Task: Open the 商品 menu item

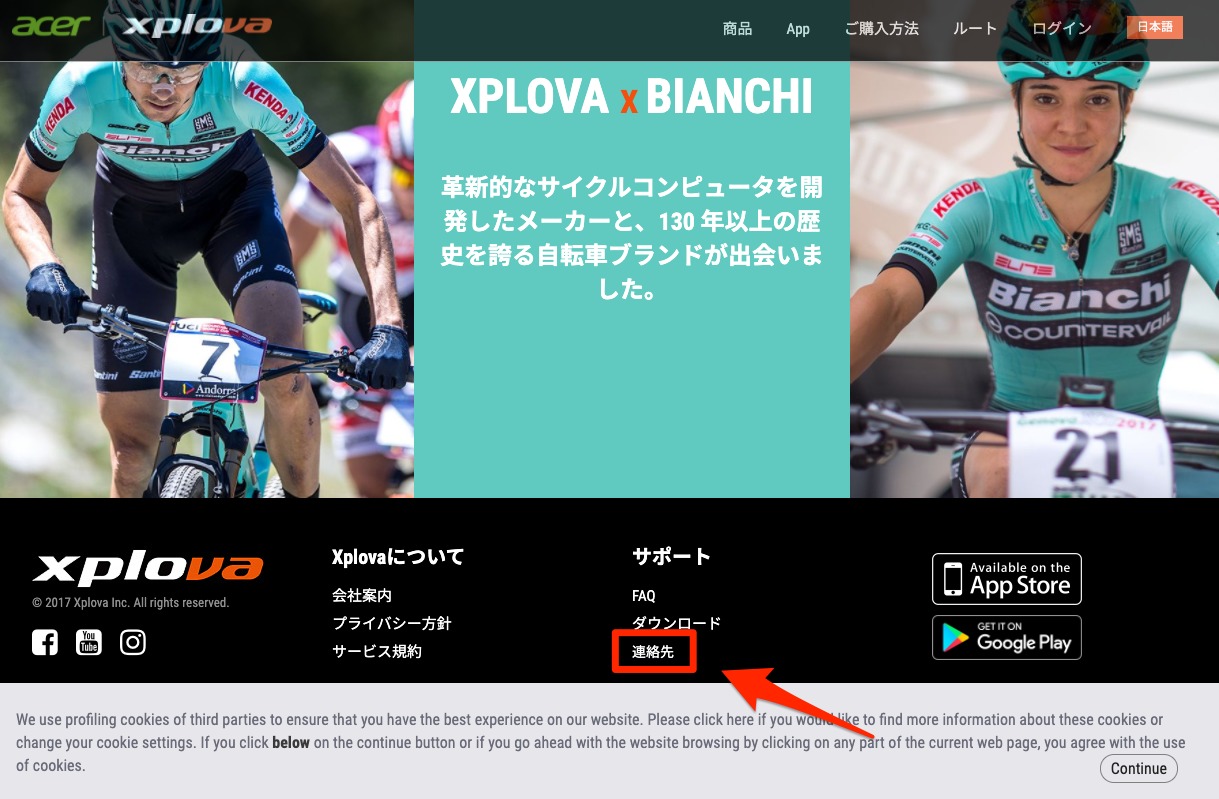Action: point(737,29)
